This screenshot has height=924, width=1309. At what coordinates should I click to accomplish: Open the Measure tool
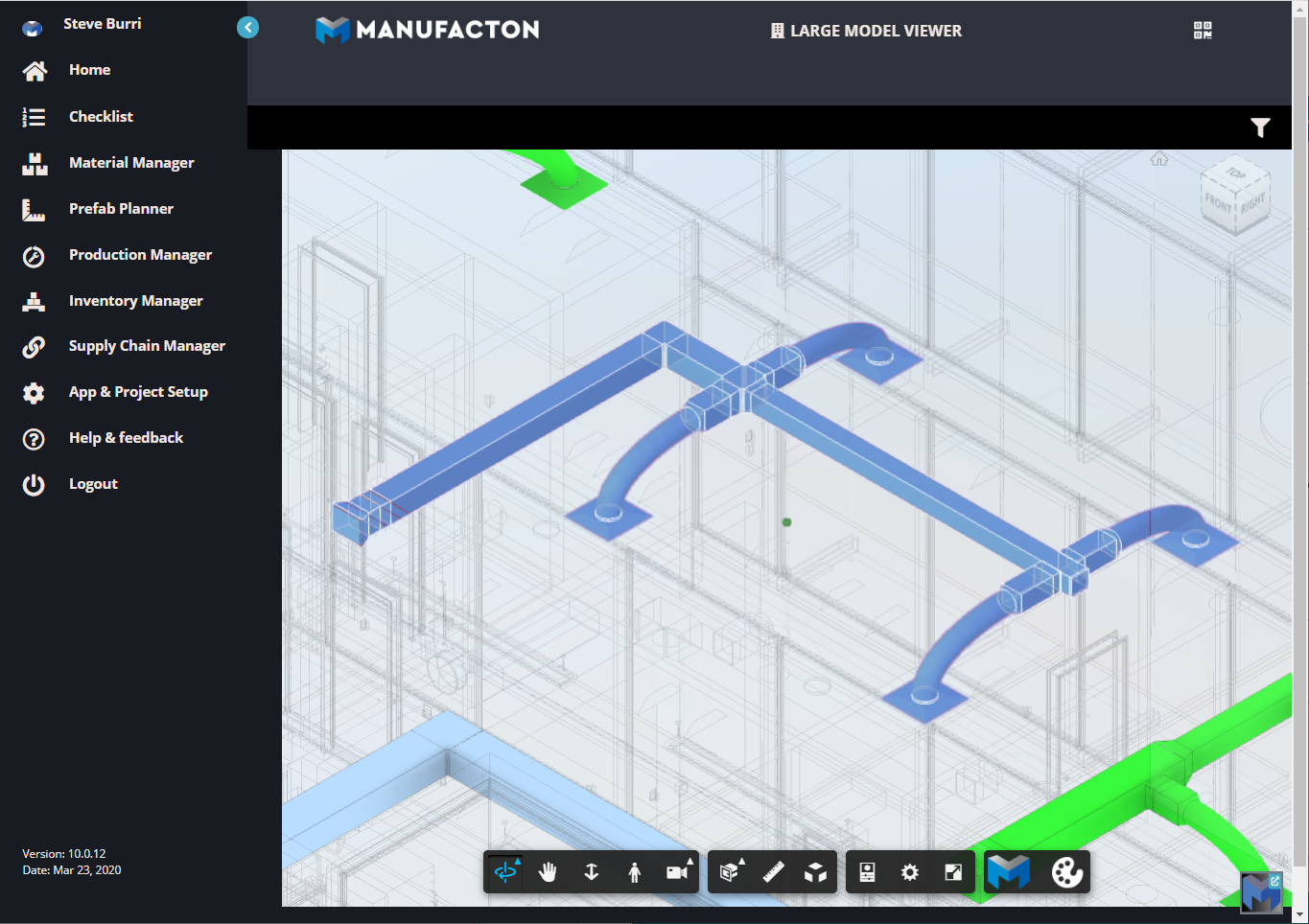pos(775,872)
